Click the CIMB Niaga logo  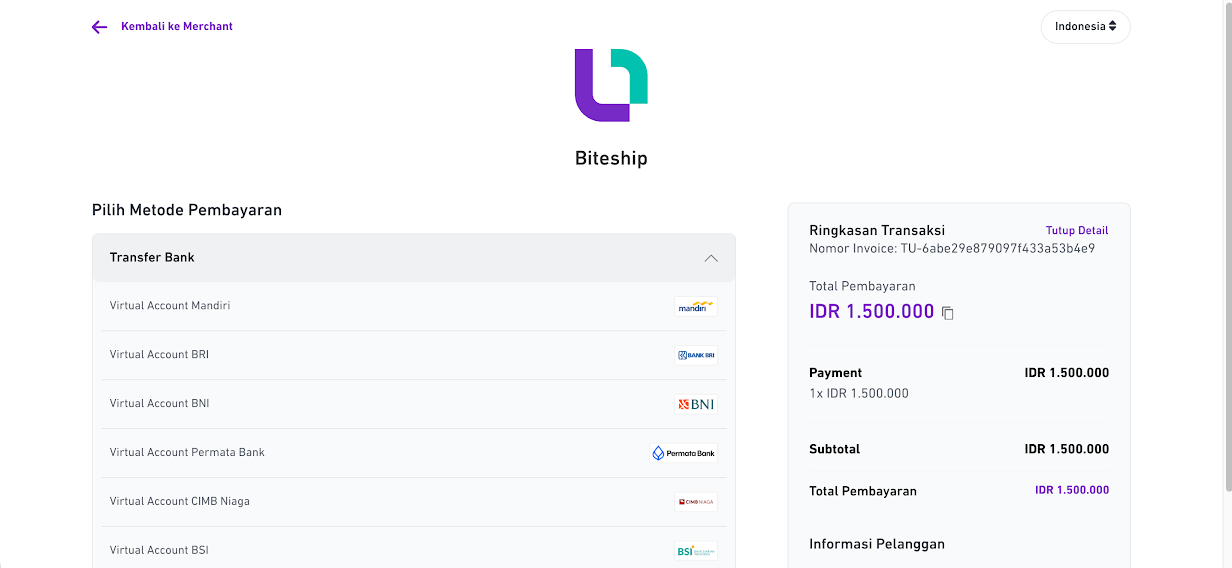click(x=696, y=502)
